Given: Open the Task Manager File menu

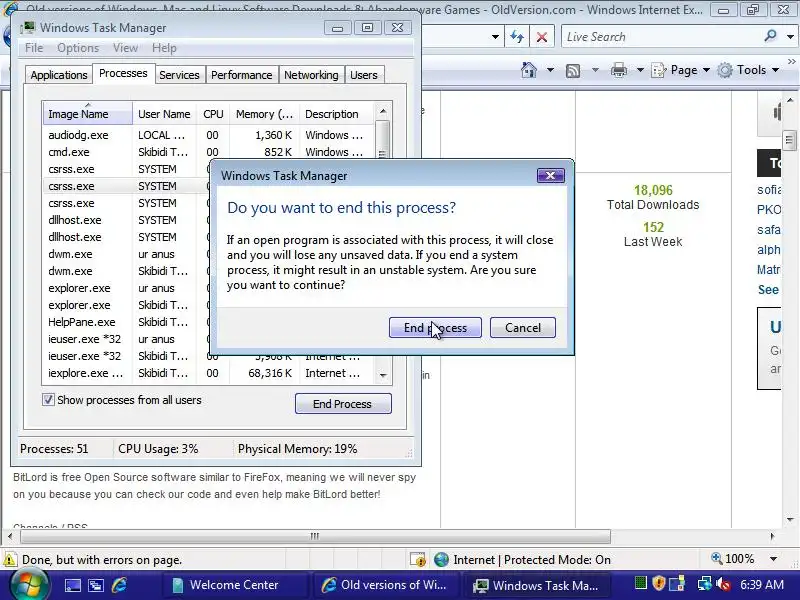Looking at the screenshot, I should (34, 48).
